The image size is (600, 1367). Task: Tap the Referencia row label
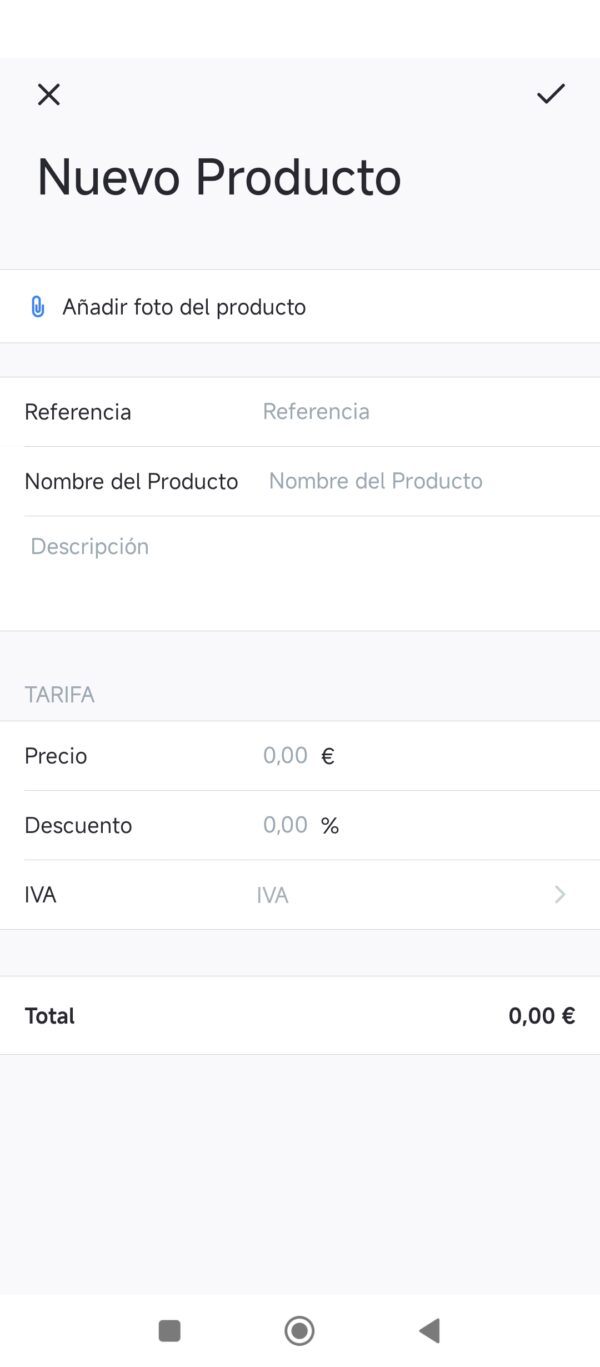(78, 412)
